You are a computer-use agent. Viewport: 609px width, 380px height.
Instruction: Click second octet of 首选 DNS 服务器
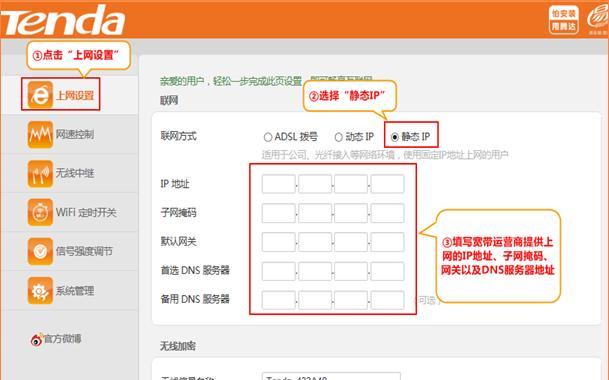315,271
